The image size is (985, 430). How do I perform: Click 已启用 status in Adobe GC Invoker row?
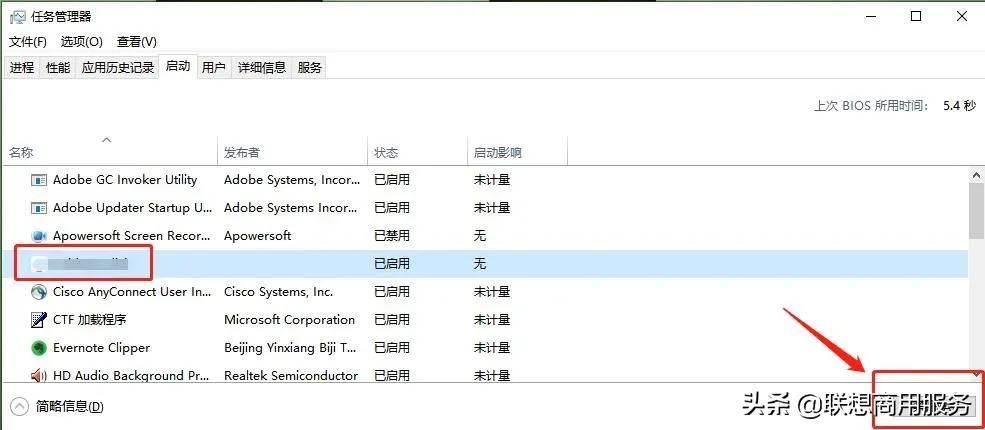point(392,180)
